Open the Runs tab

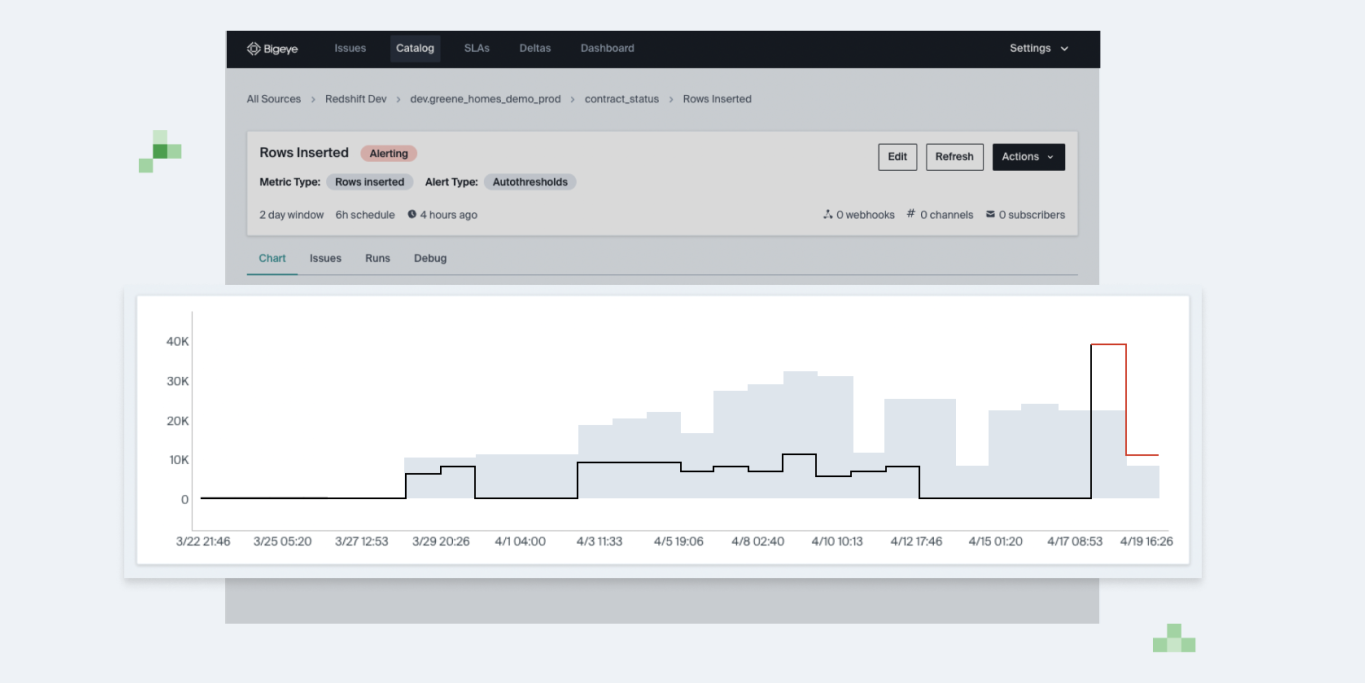pos(377,258)
